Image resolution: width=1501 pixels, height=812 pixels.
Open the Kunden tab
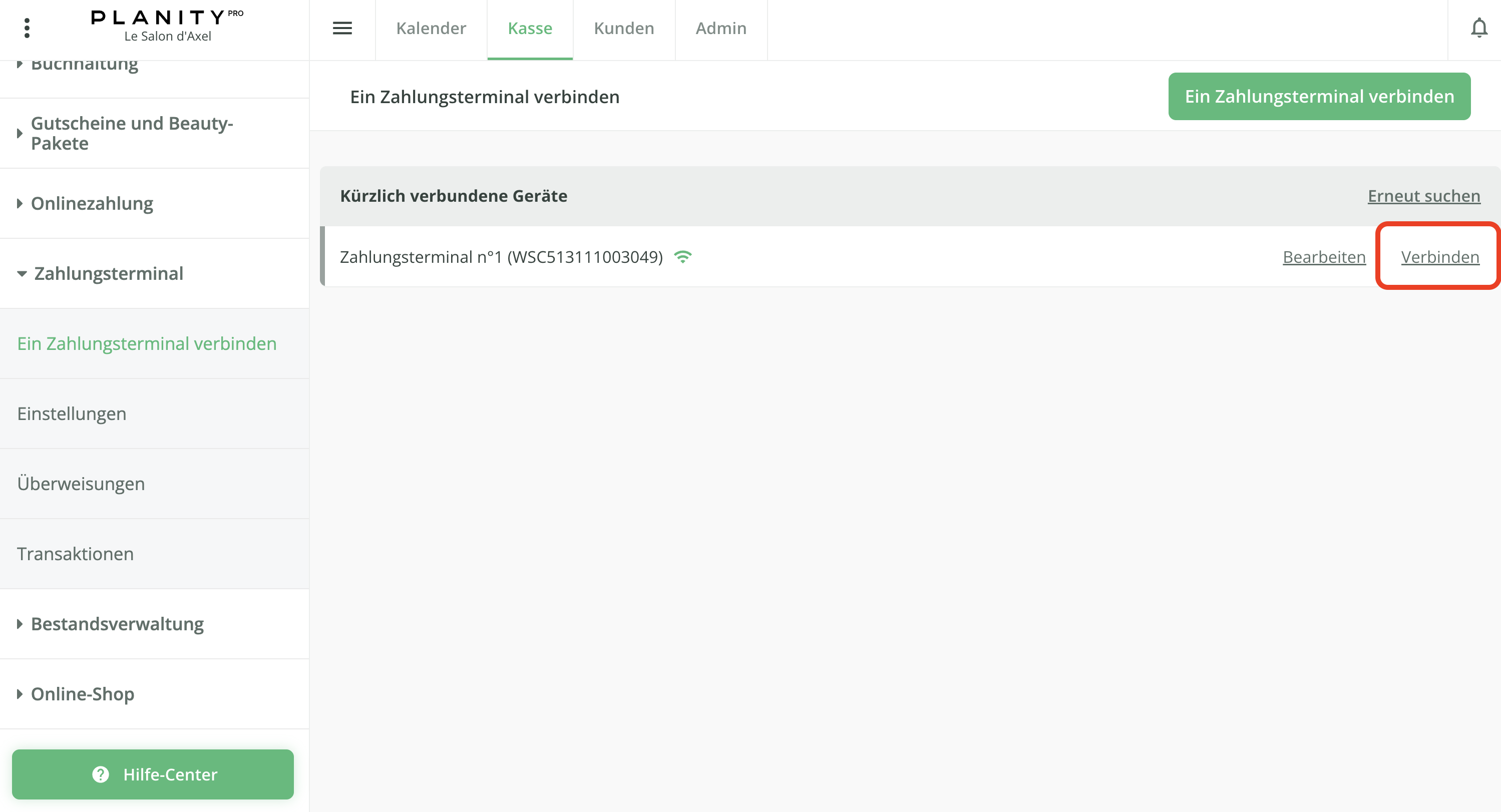(623, 28)
